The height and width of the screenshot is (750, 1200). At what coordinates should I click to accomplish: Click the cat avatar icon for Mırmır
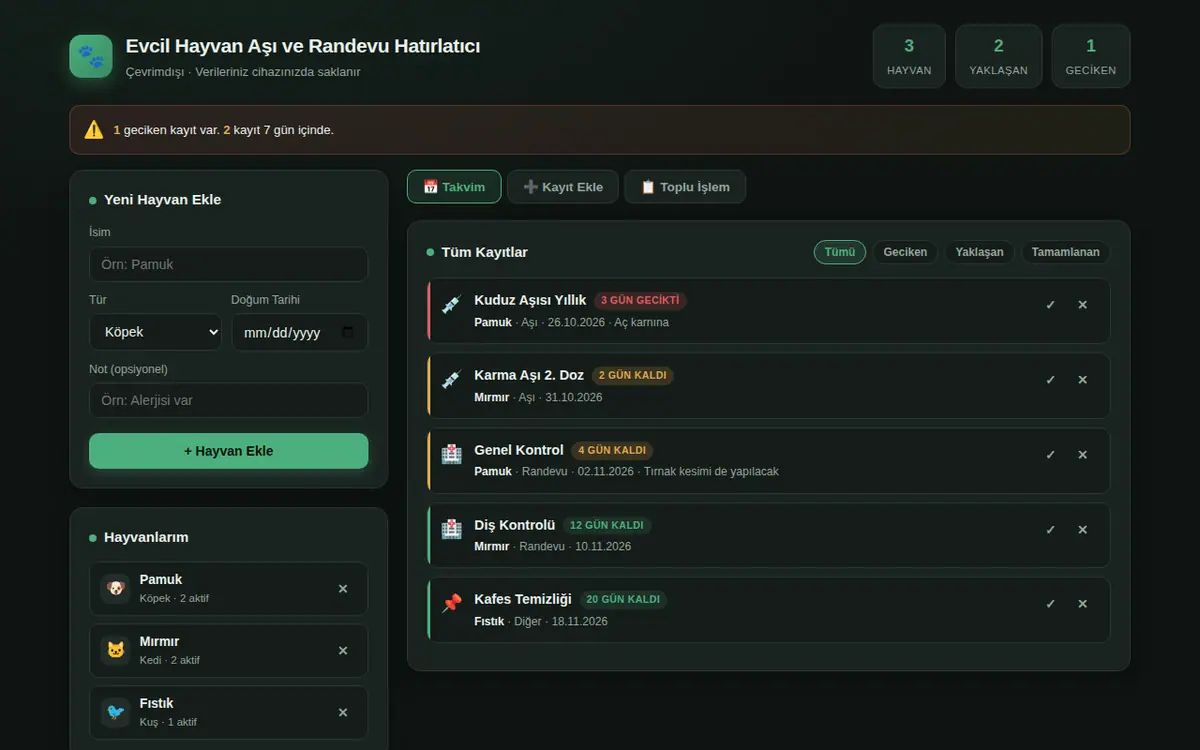(x=116, y=651)
